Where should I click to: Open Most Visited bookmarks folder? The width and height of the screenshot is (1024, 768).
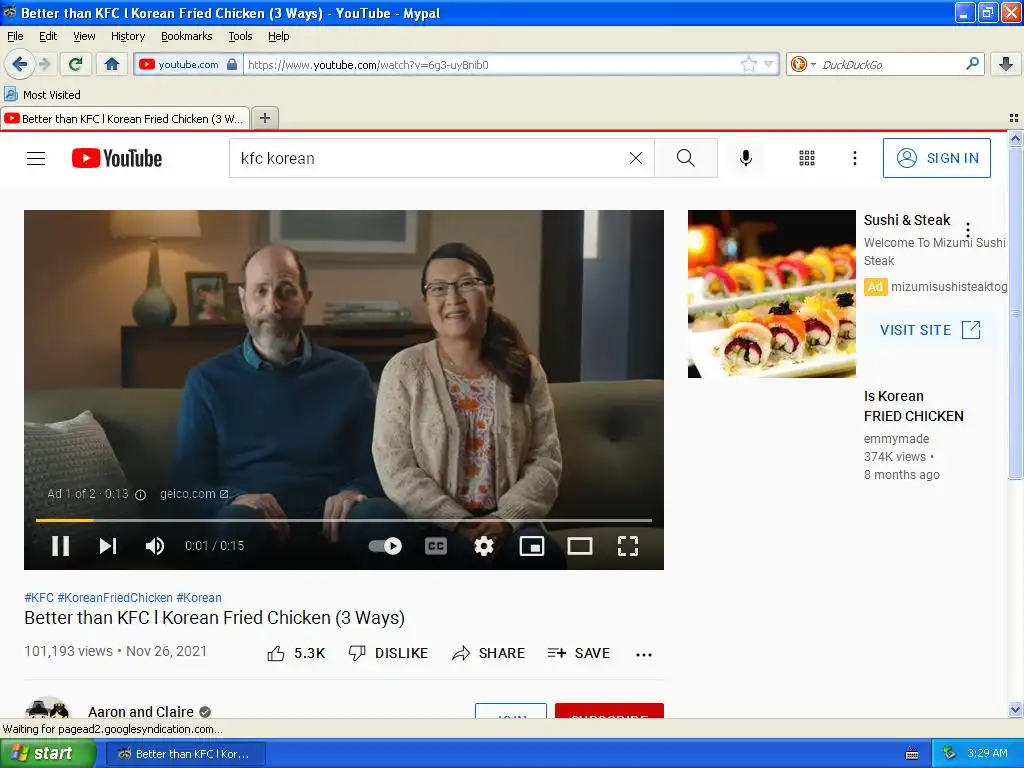[42, 95]
